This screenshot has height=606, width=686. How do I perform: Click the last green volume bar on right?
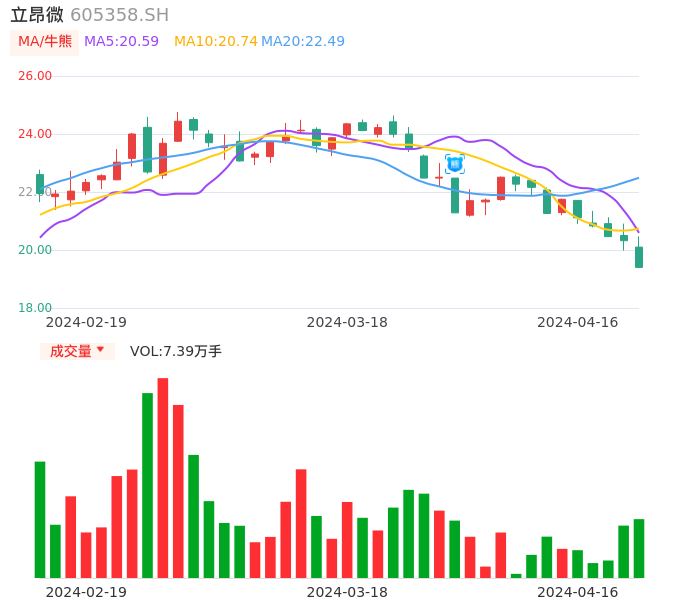tap(639, 548)
